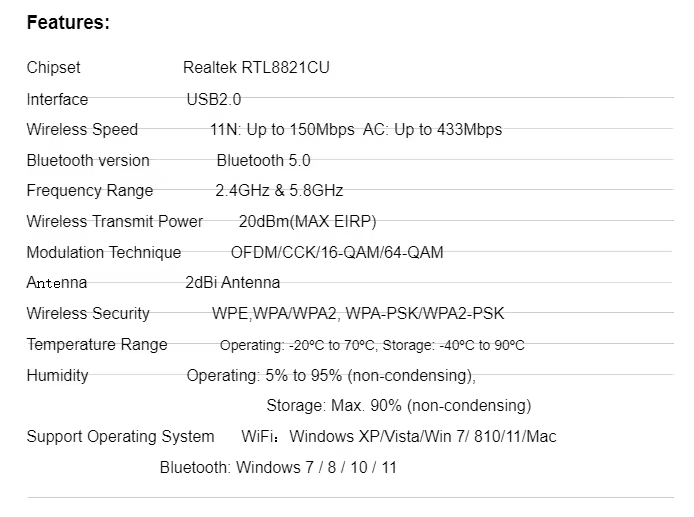Click the 2dBi Antenna value
The image size is (694, 517).
233,282
